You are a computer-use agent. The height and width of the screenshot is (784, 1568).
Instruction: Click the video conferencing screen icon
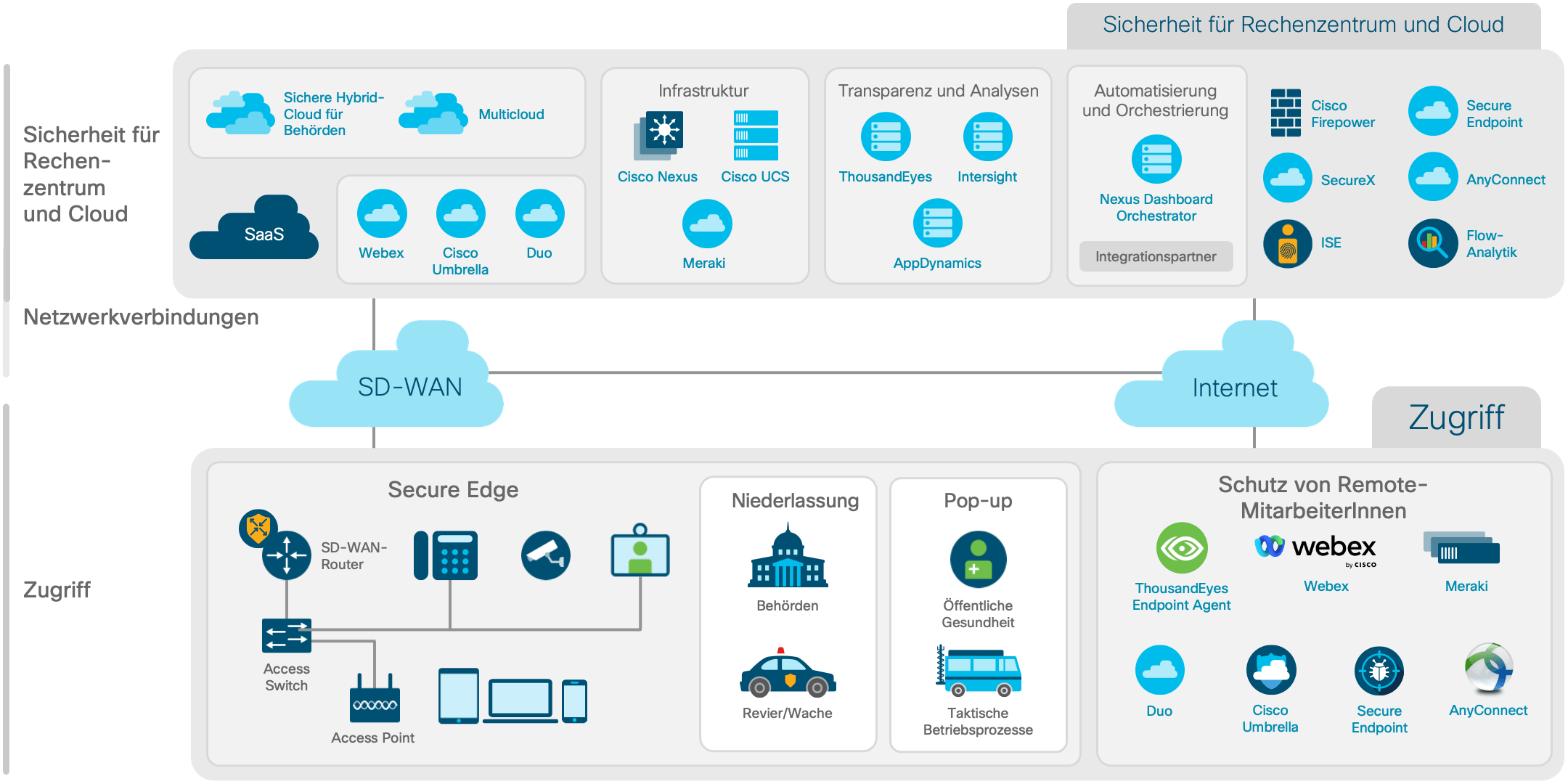coord(640,550)
